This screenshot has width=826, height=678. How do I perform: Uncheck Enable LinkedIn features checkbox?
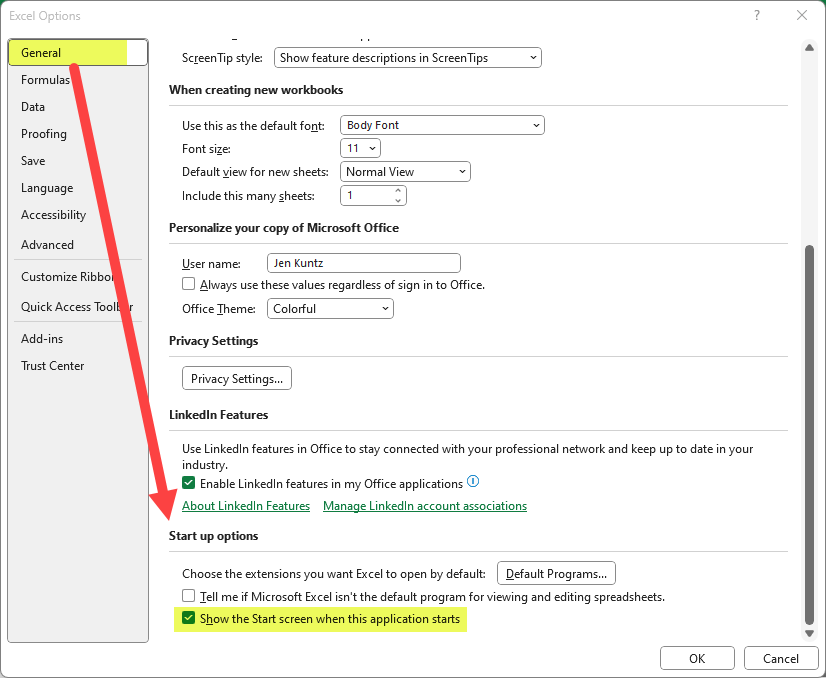pos(189,483)
